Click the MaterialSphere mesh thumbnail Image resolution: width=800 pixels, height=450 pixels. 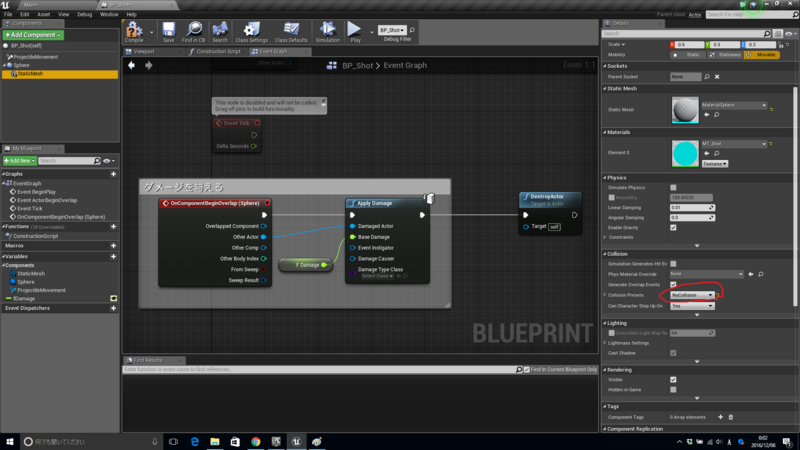[x=685, y=110]
